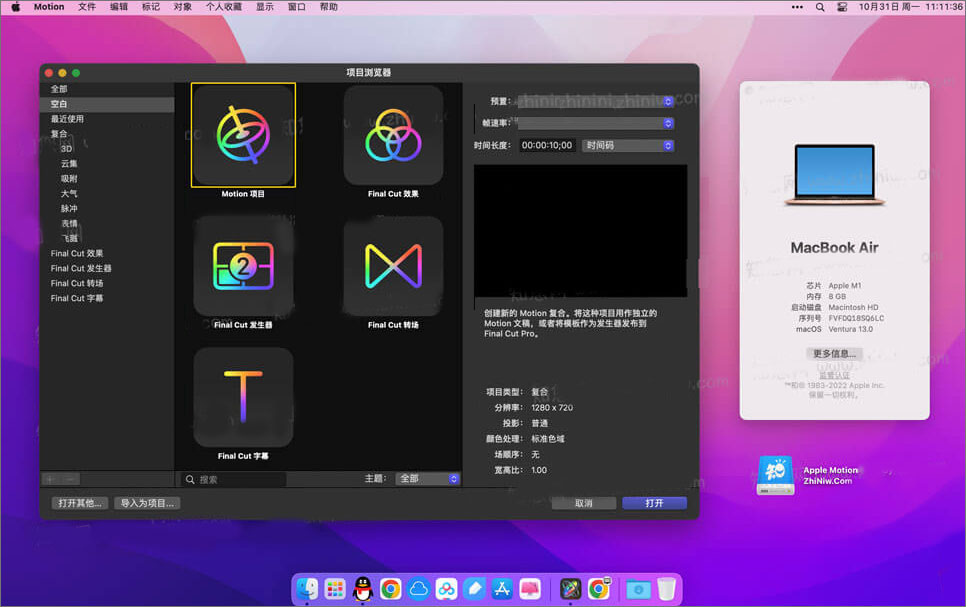The image size is (966, 607).
Task: Select the Final Cut 字幕 icon
Action: pyautogui.click(x=243, y=397)
